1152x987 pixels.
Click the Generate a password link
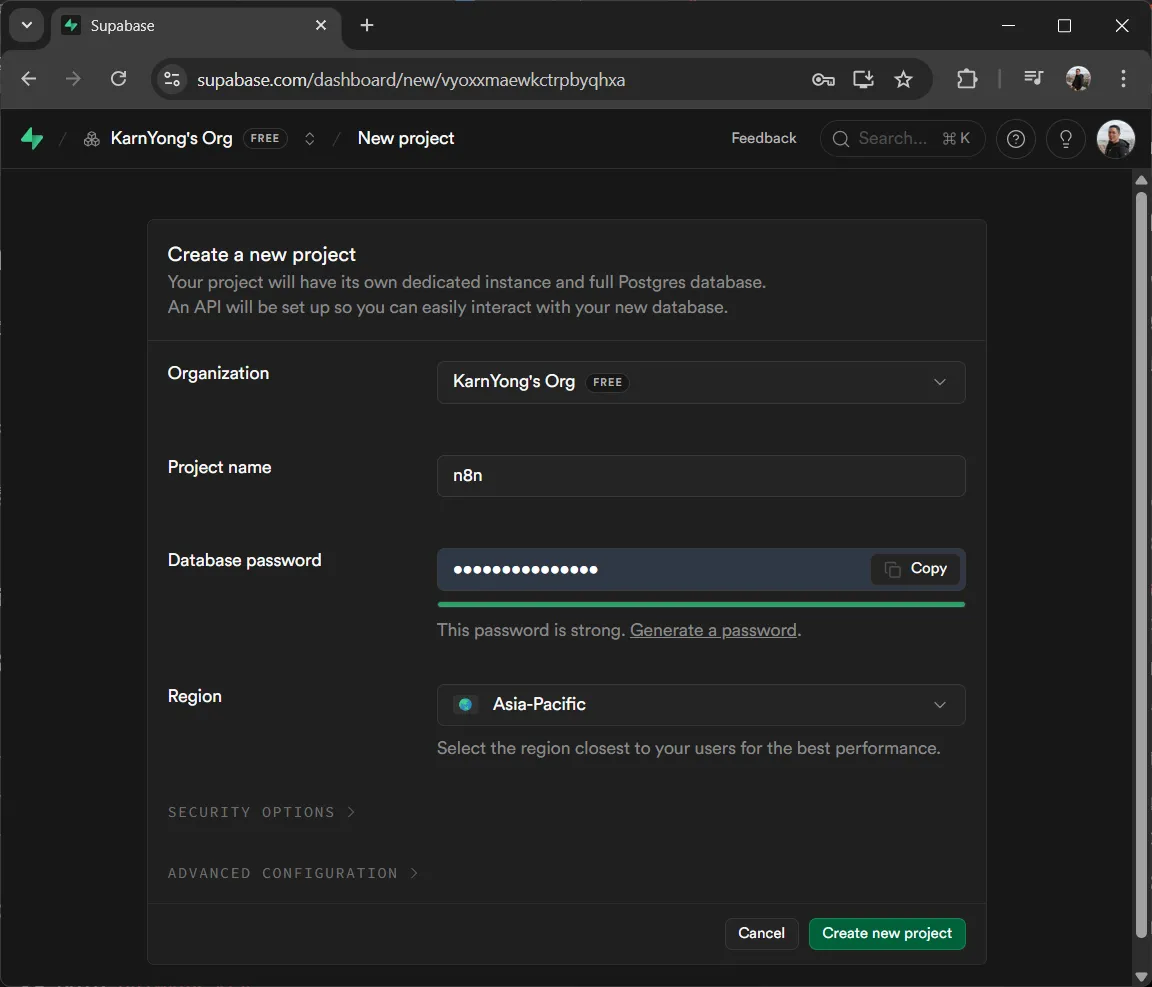click(x=713, y=630)
